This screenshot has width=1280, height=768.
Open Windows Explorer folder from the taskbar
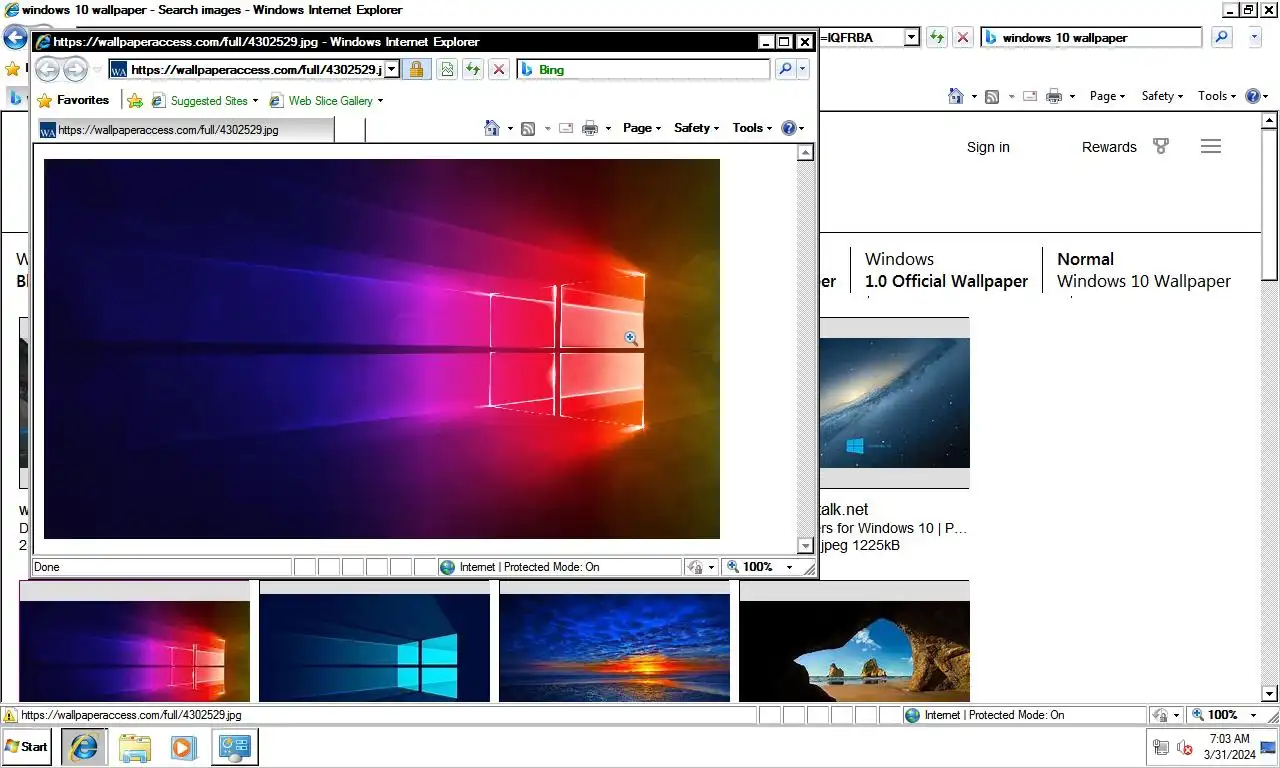[x=134, y=746]
